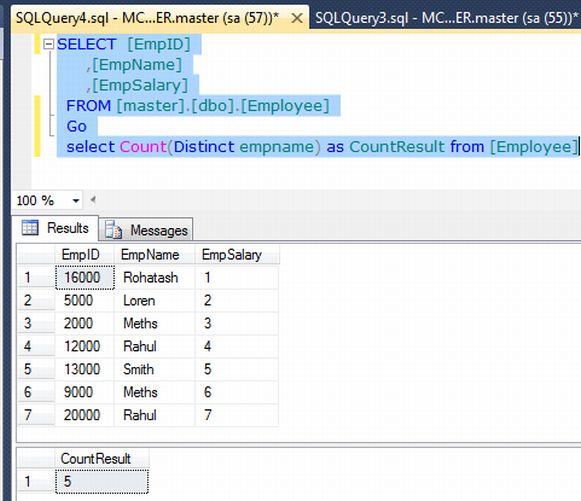
Task: Open the Results tab
Action: pyautogui.click(x=55, y=228)
